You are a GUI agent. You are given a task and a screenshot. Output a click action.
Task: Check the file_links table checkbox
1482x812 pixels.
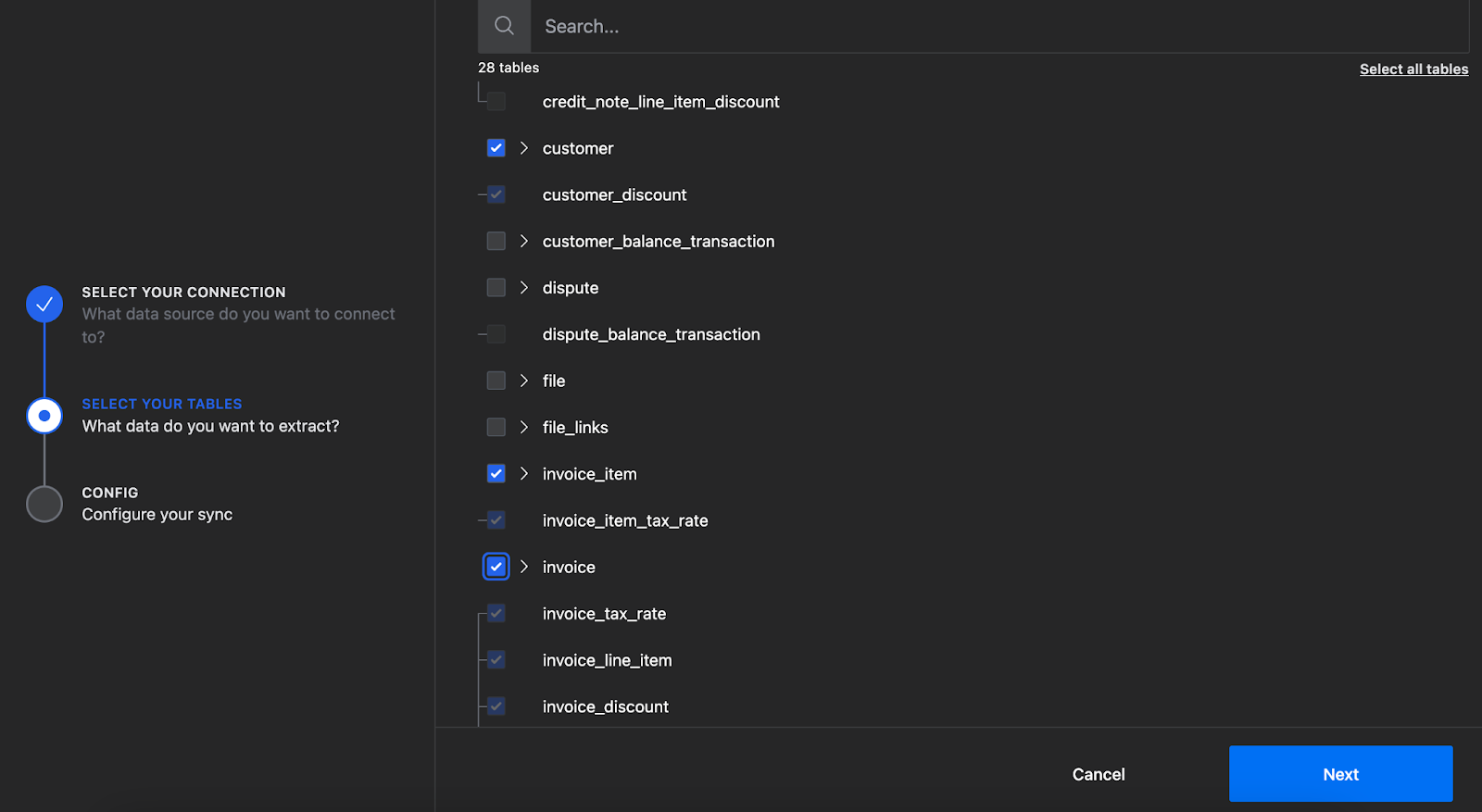click(496, 427)
